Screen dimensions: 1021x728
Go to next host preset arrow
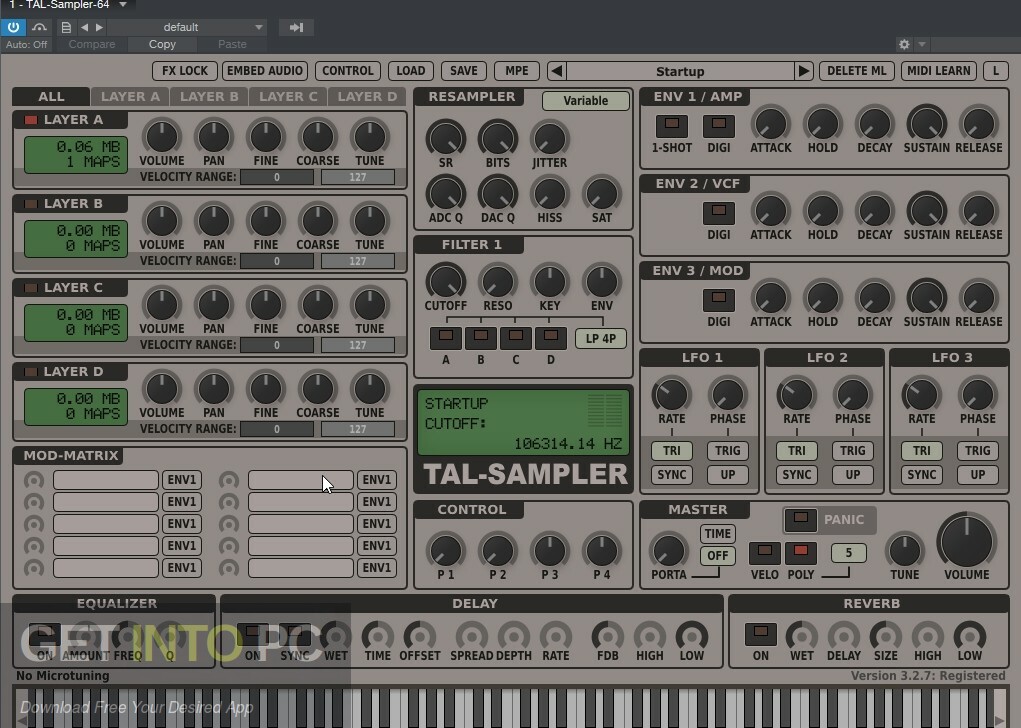click(99, 27)
